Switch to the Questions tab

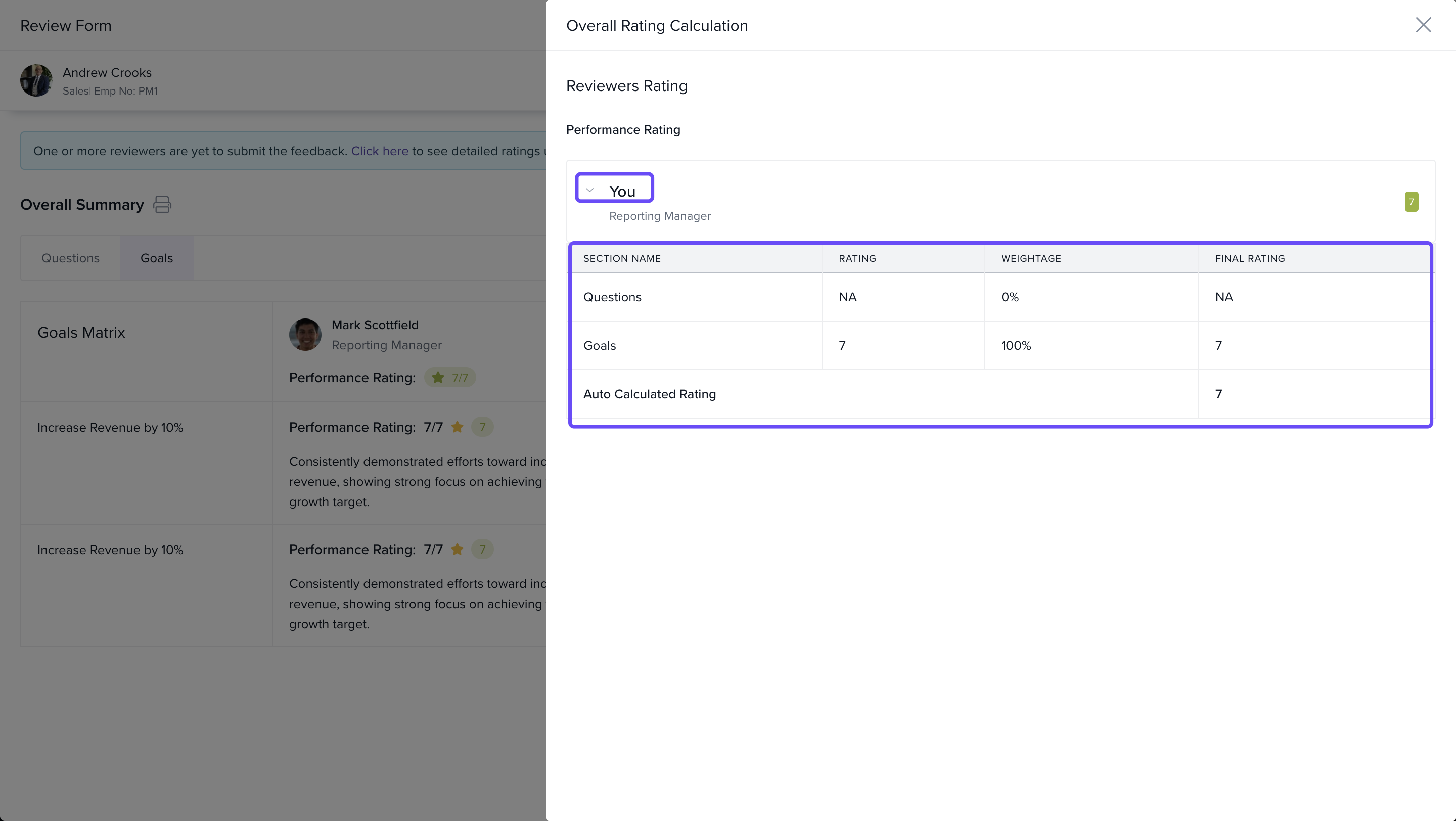(70, 258)
